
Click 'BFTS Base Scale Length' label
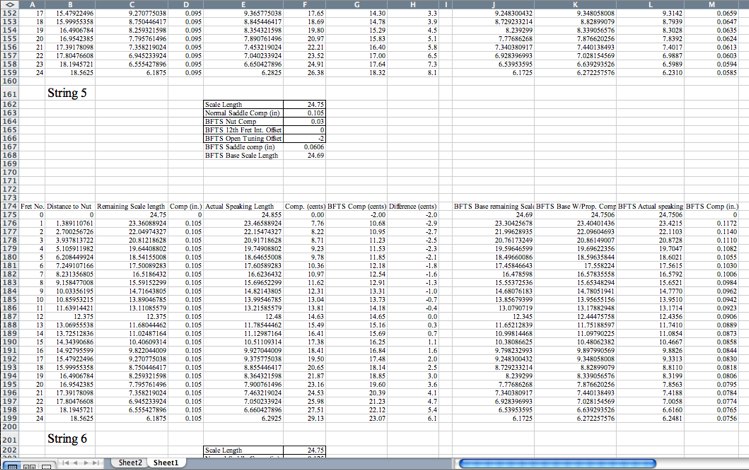[x=241, y=155]
